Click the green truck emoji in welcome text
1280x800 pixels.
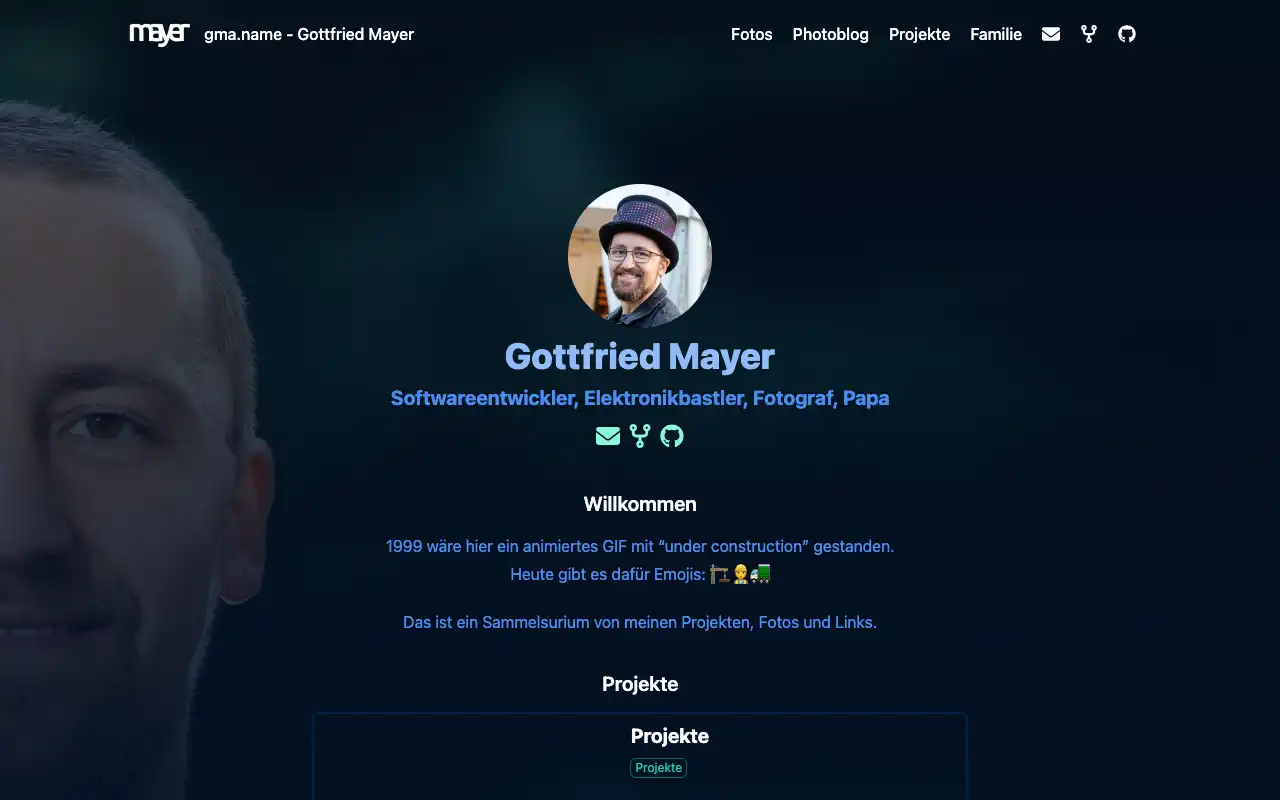[761, 574]
